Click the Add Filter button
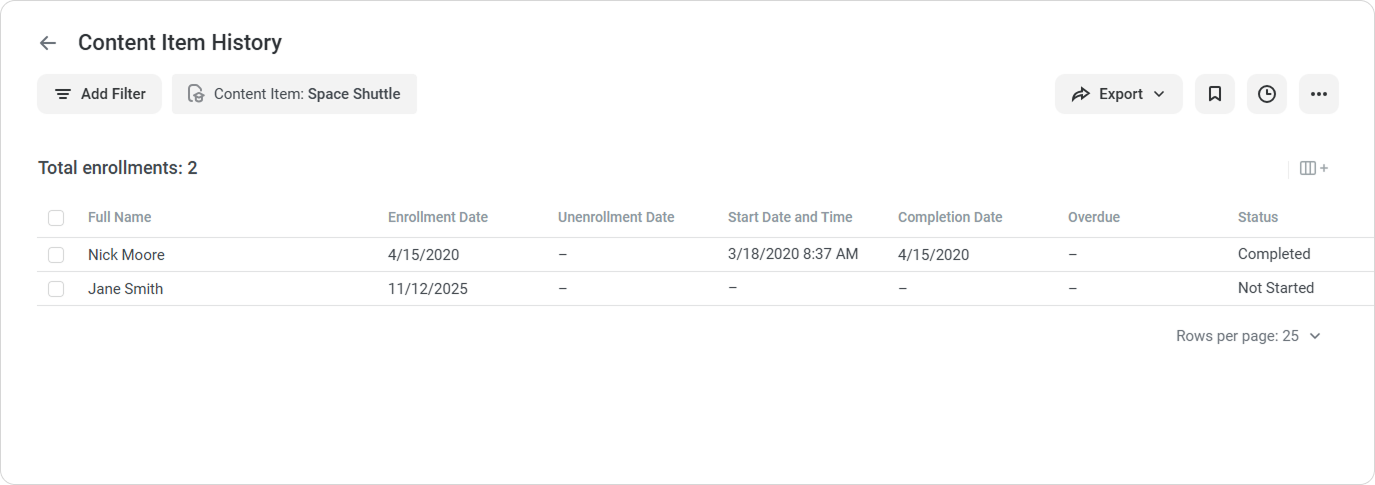 coord(99,94)
